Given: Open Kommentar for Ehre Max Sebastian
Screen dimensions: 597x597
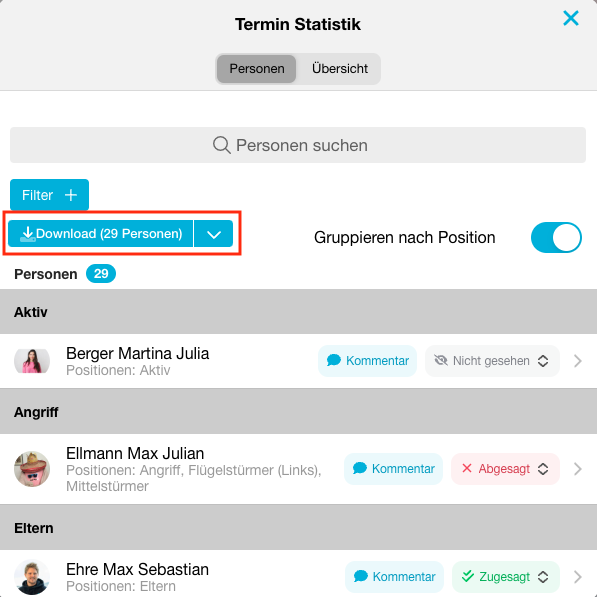Looking at the screenshot, I should pyautogui.click(x=394, y=576).
